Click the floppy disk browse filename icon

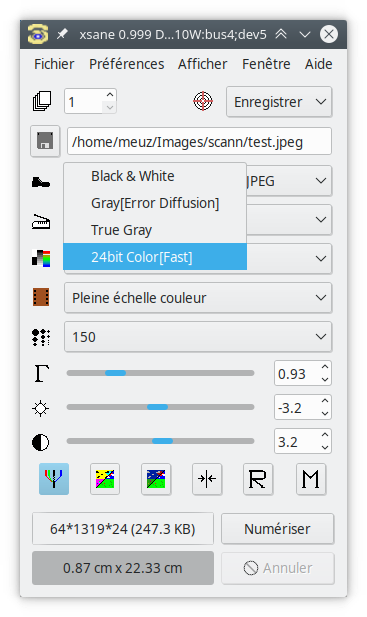[x=45, y=141]
